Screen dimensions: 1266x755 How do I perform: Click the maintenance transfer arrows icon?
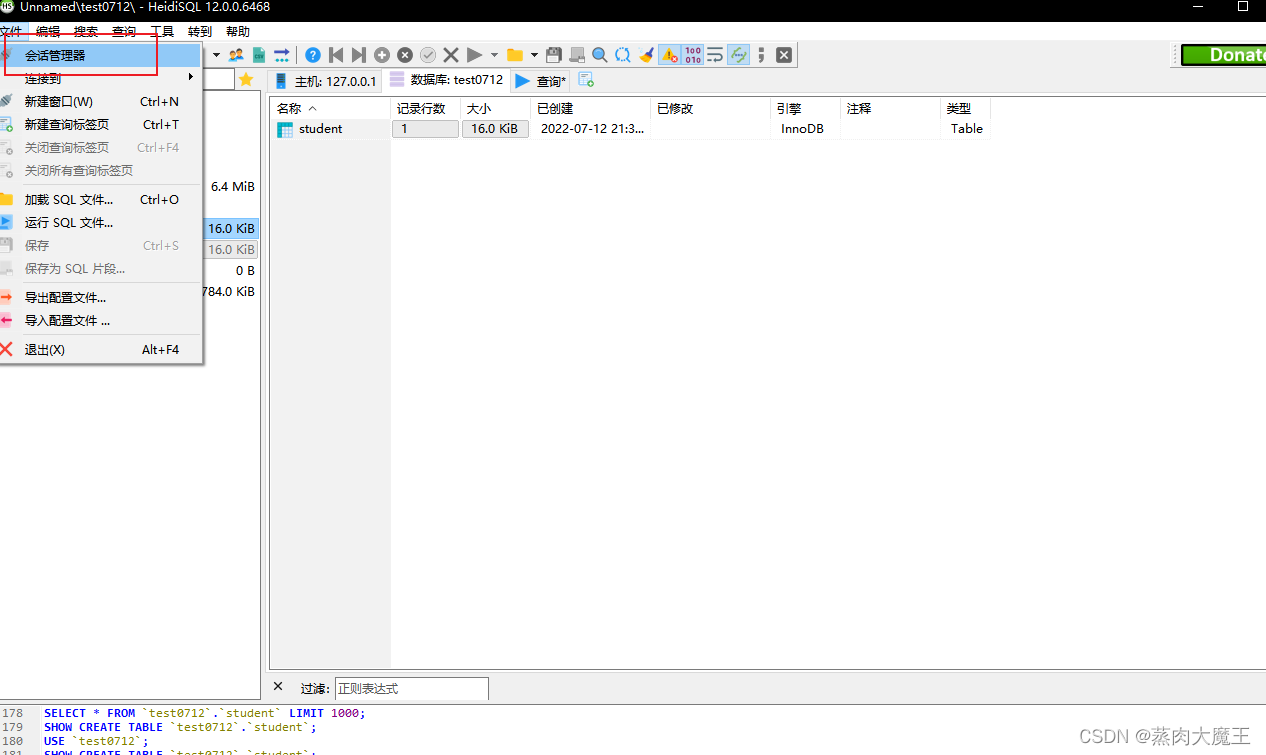coord(282,55)
